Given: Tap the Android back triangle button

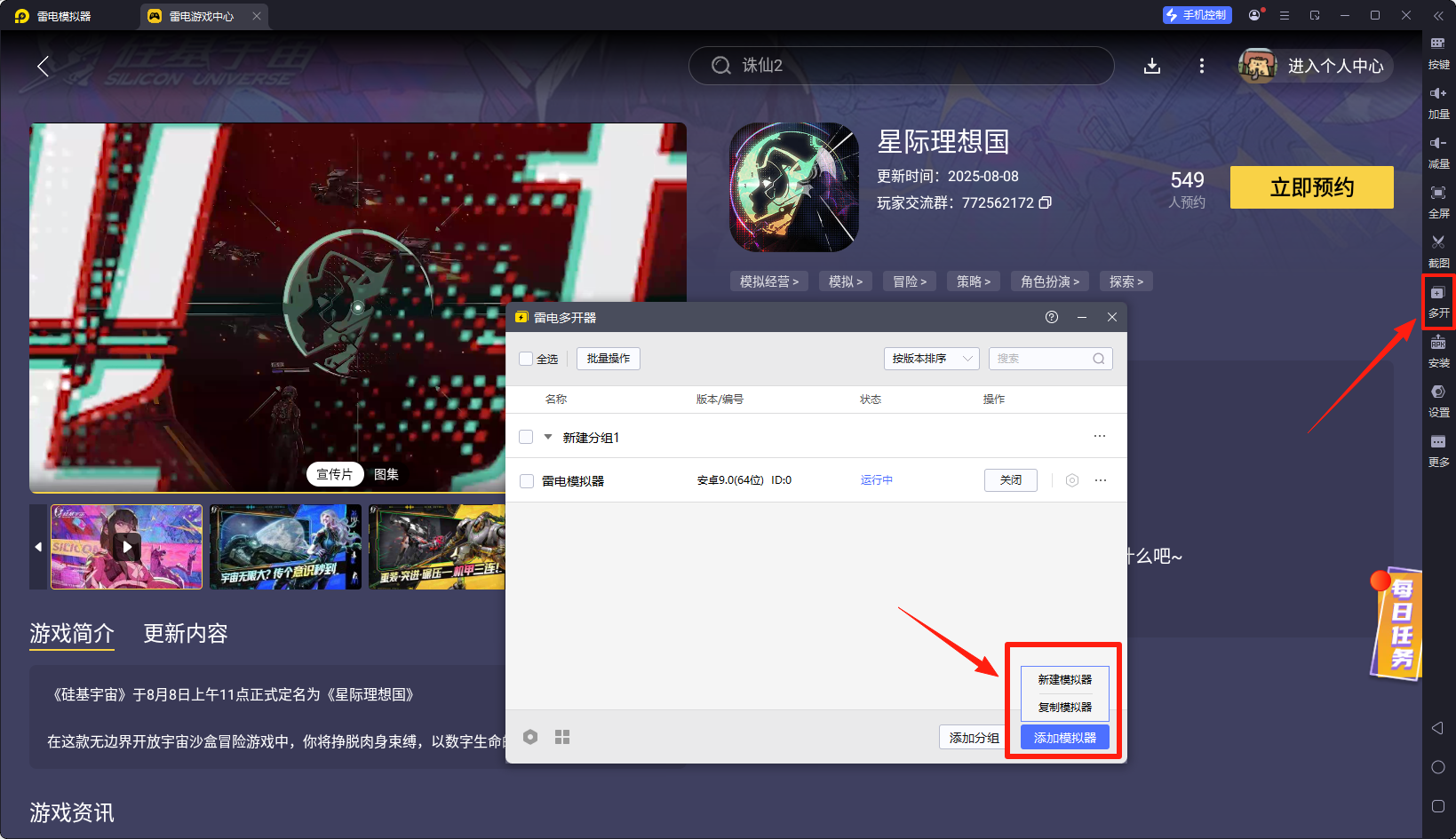Looking at the screenshot, I should 1437,728.
